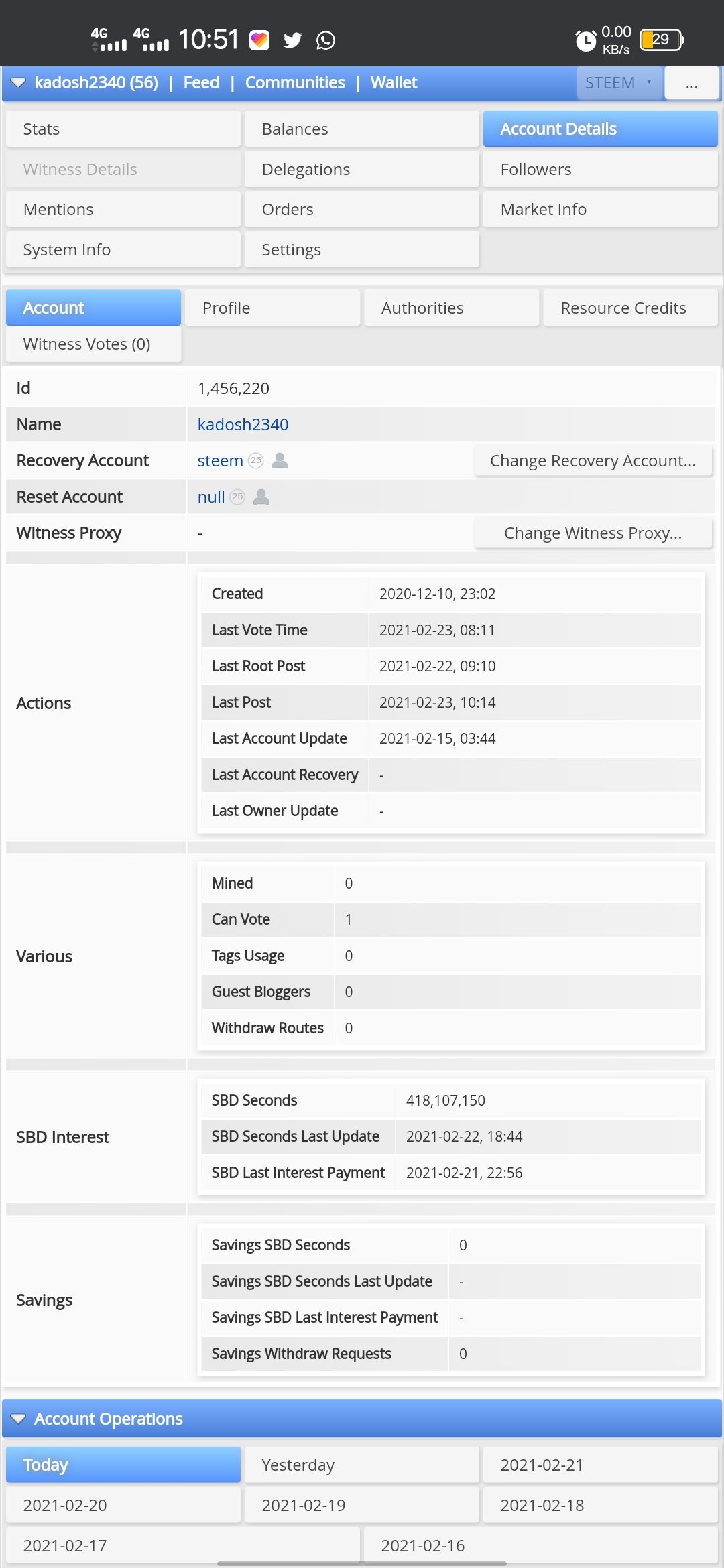The width and height of the screenshot is (724, 1568).
Task: Click the steem reputation badge 25
Action: pyautogui.click(x=255, y=460)
